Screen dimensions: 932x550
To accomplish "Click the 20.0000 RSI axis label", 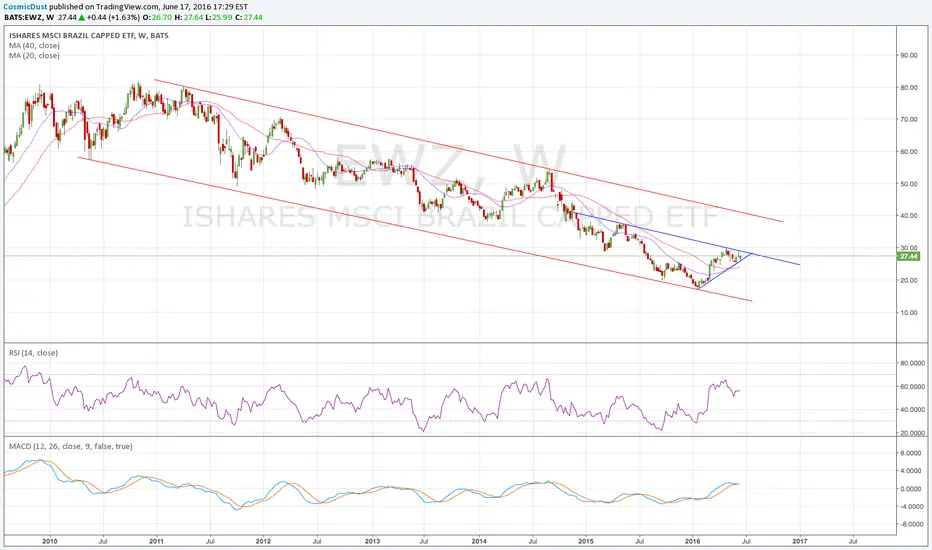I will click(x=912, y=433).
